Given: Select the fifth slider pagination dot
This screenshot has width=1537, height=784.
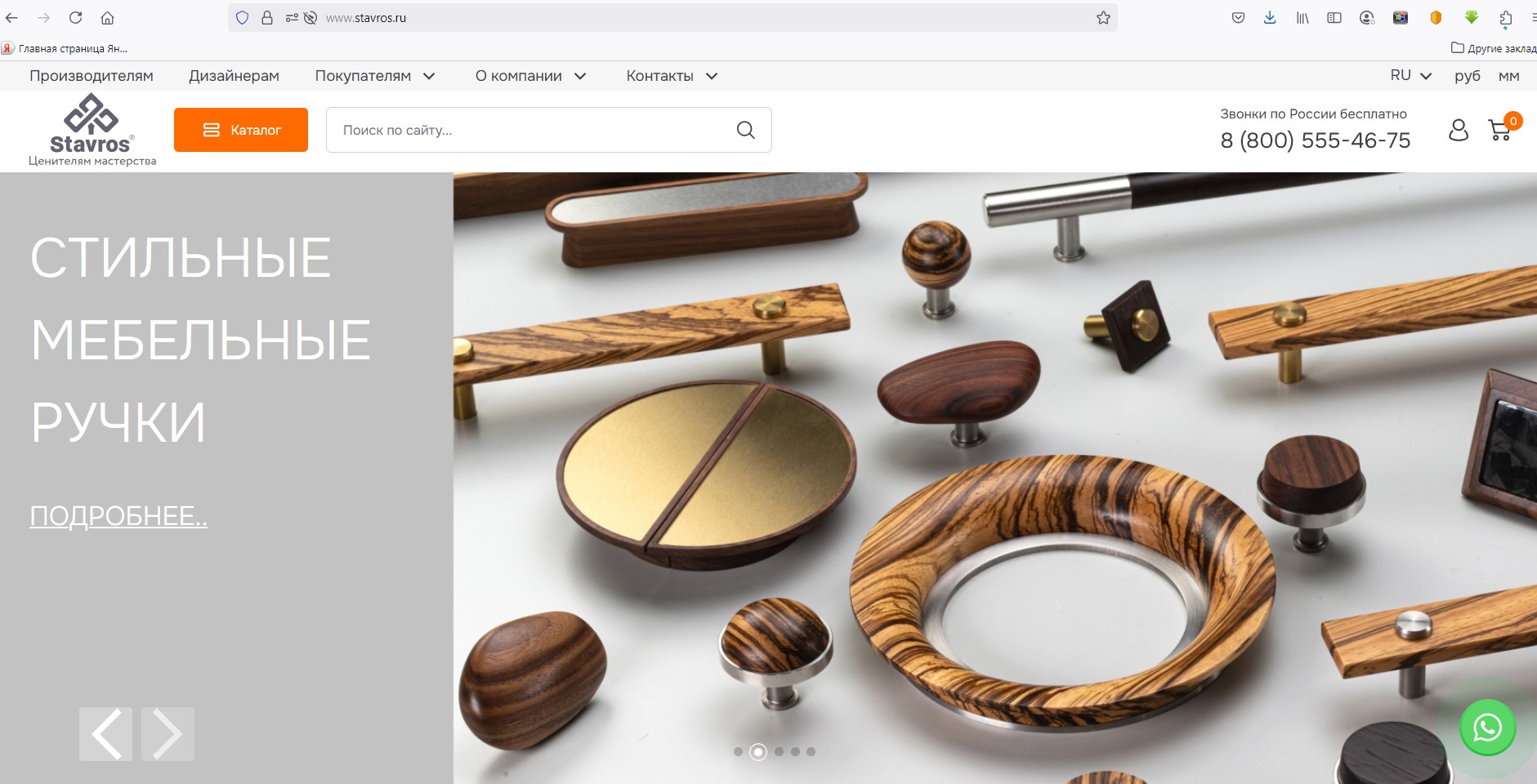Looking at the screenshot, I should coord(811,751).
